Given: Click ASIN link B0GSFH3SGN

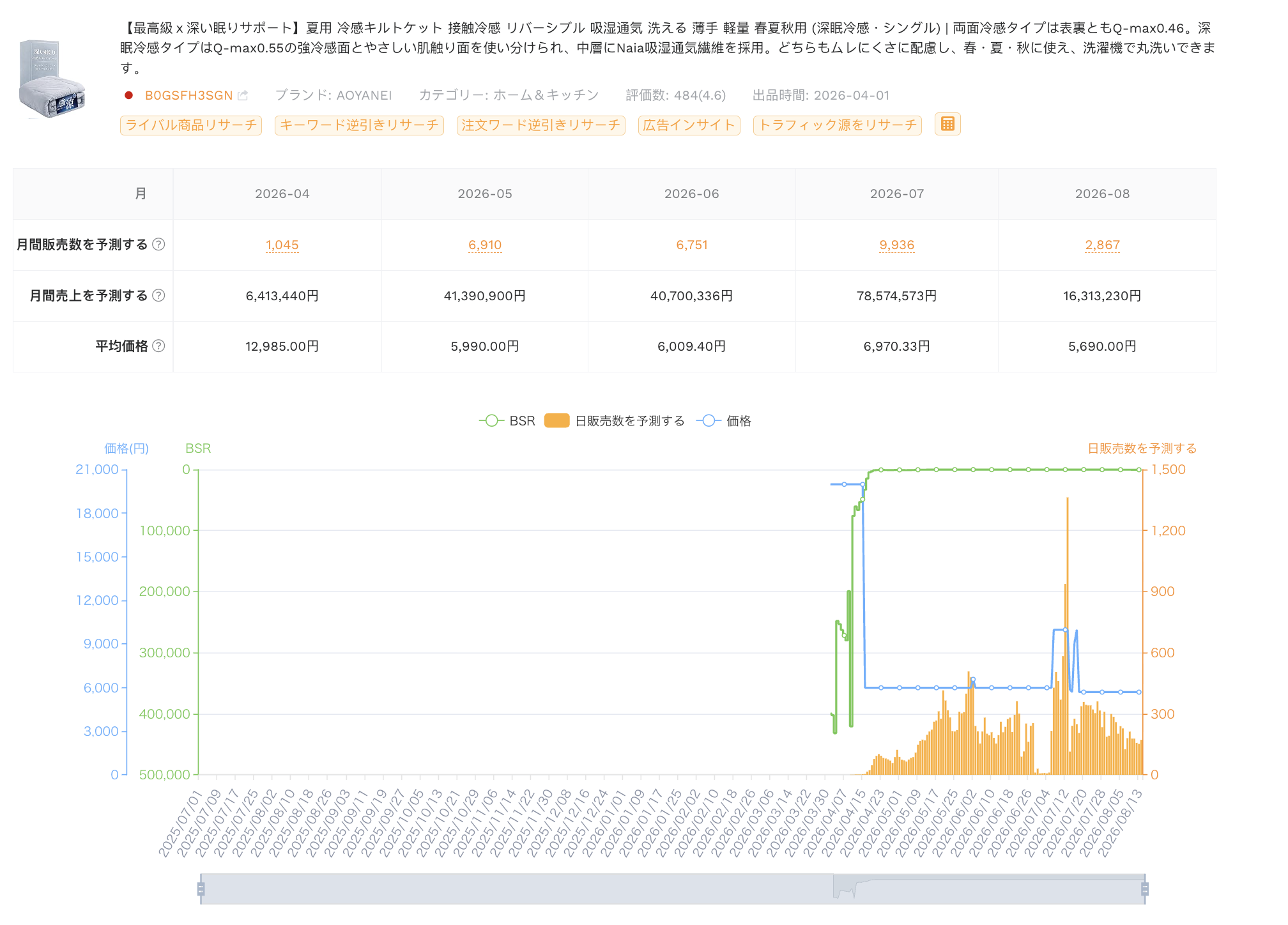Looking at the screenshot, I should point(189,95).
